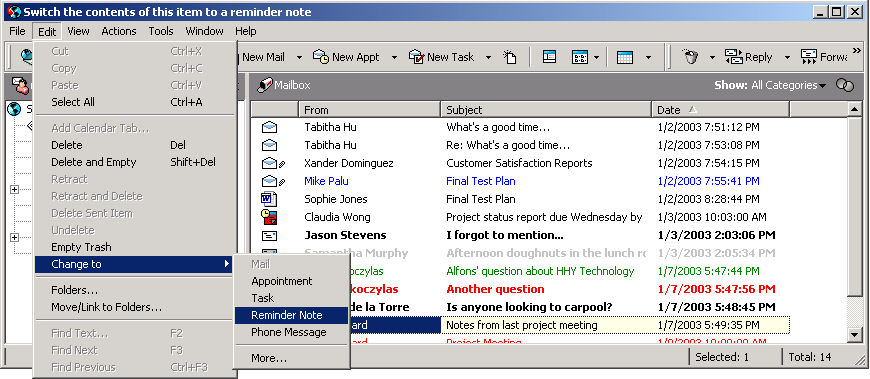The image size is (870, 379).
Task: Click the New Task button
Action: click(x=442, y=57)
